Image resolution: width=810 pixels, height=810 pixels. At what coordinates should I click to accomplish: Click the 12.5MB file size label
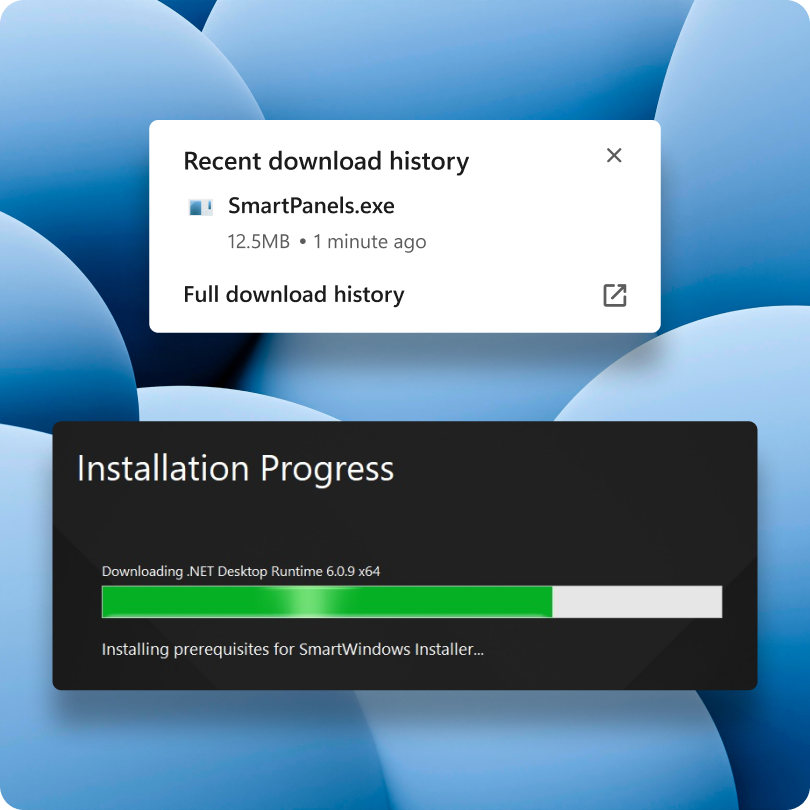point(259,241)
